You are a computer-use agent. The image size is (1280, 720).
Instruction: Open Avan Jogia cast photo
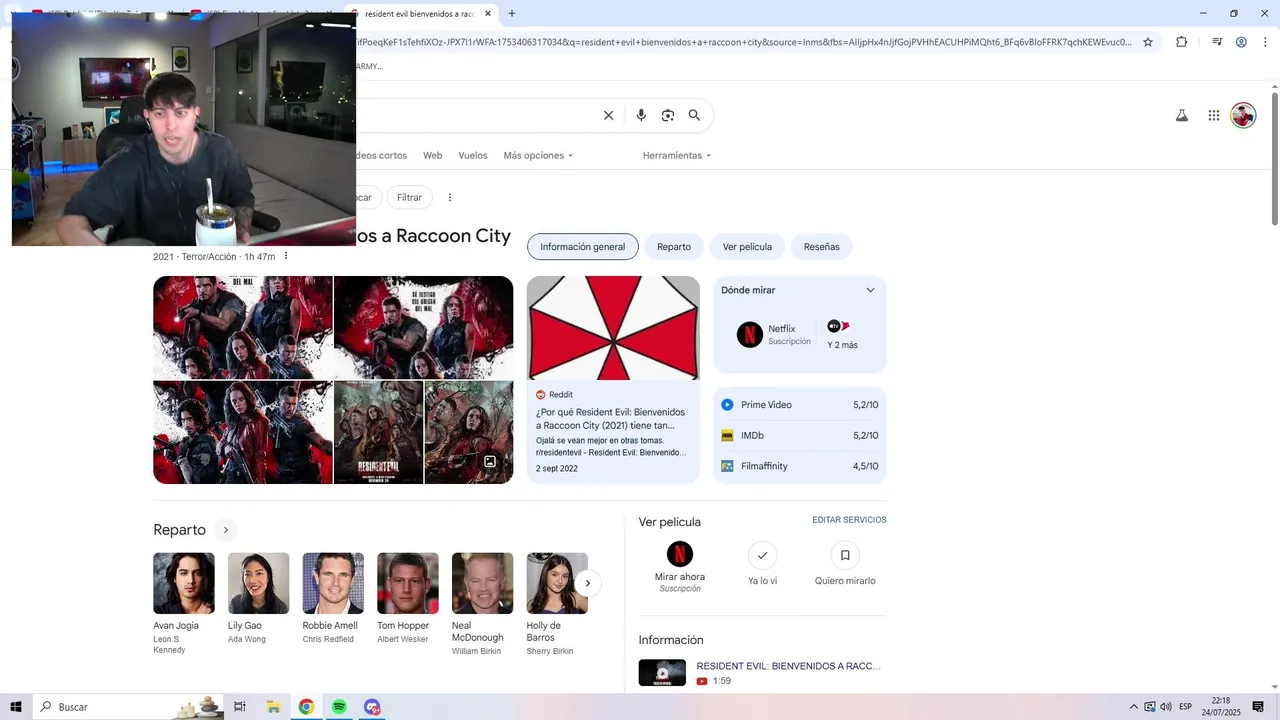point(183,583)
